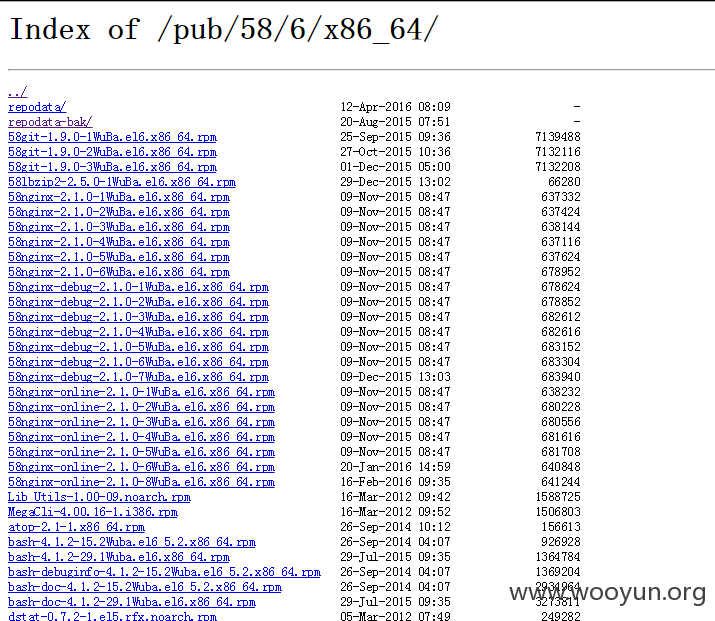This screenshot has width=715, height=621.
Task: Download MegaCli-4.00.16-1.i386.rpm
Action: 93,512
